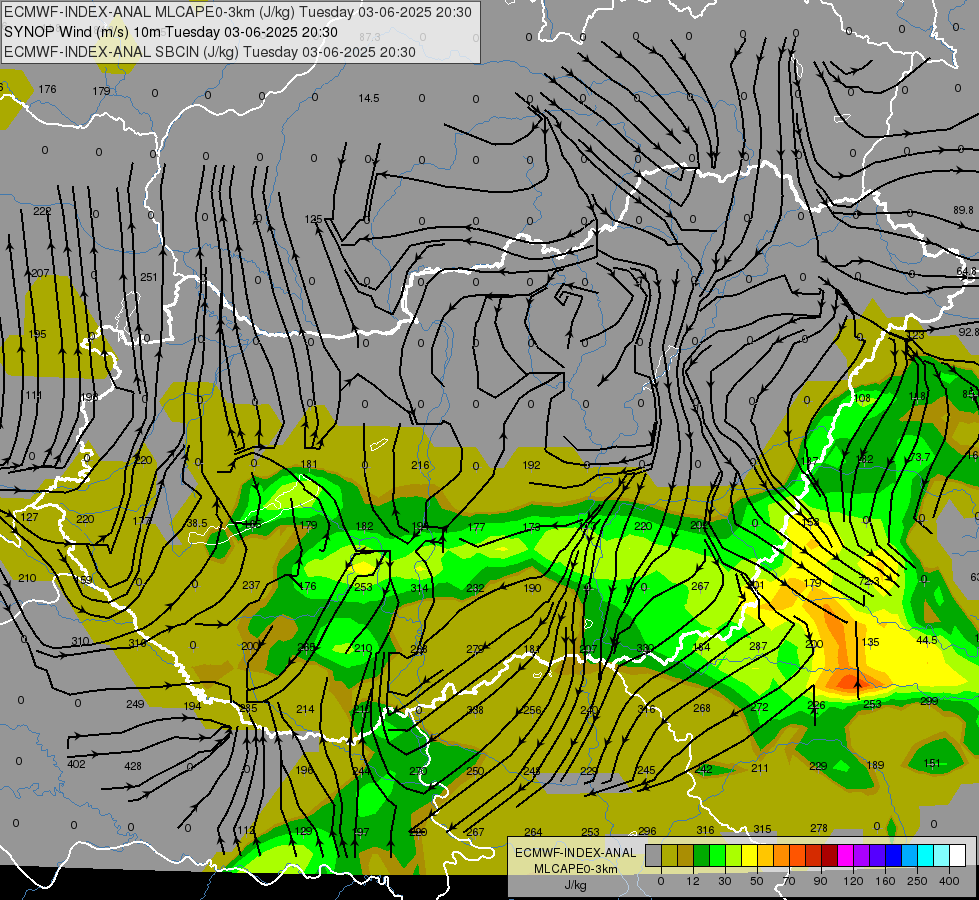Select the bright green legend color box
Viewport: 979px width, 900px height.
(718, 855)
